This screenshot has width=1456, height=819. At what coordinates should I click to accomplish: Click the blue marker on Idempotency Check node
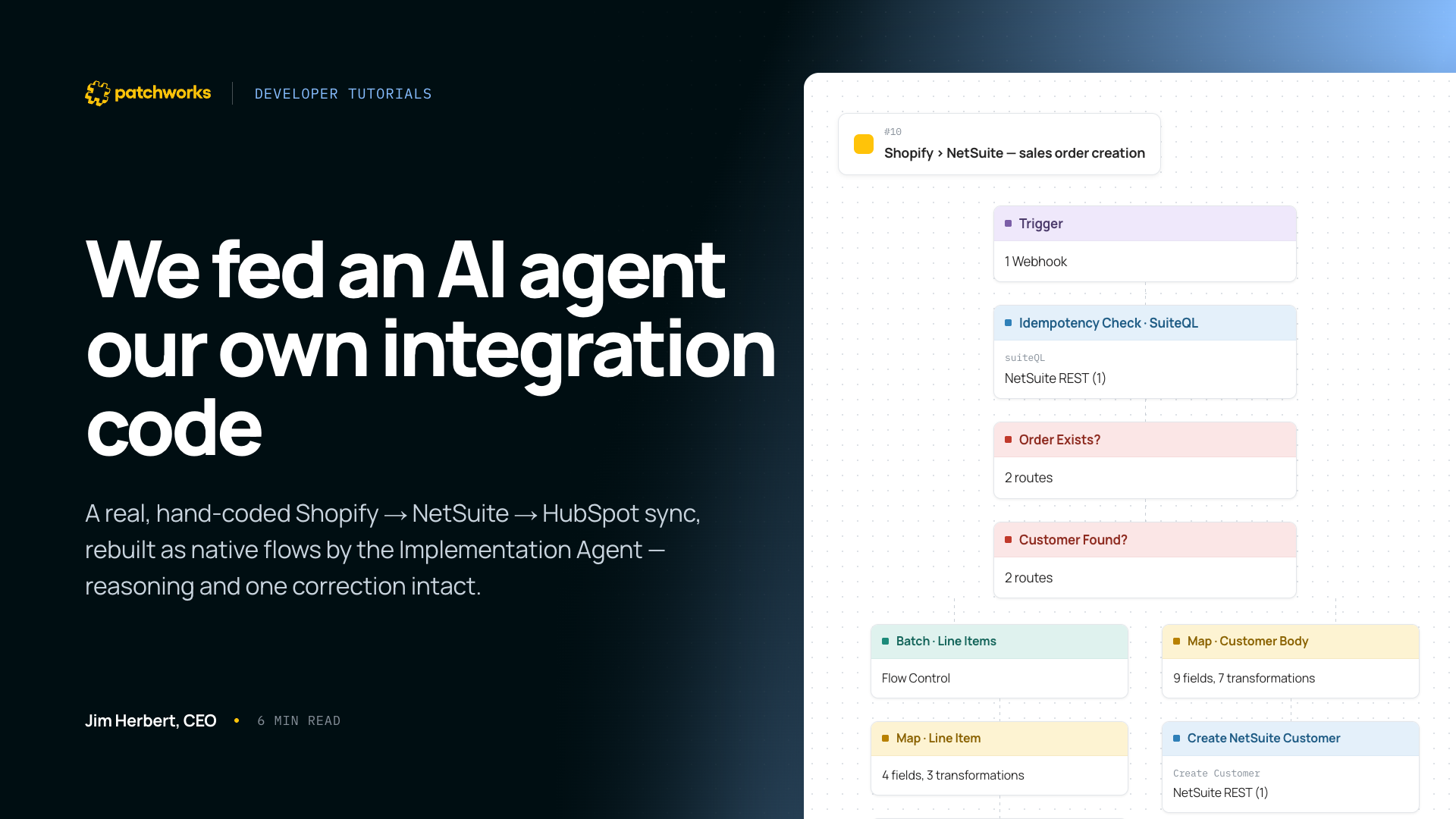[x=1009, y=323]
